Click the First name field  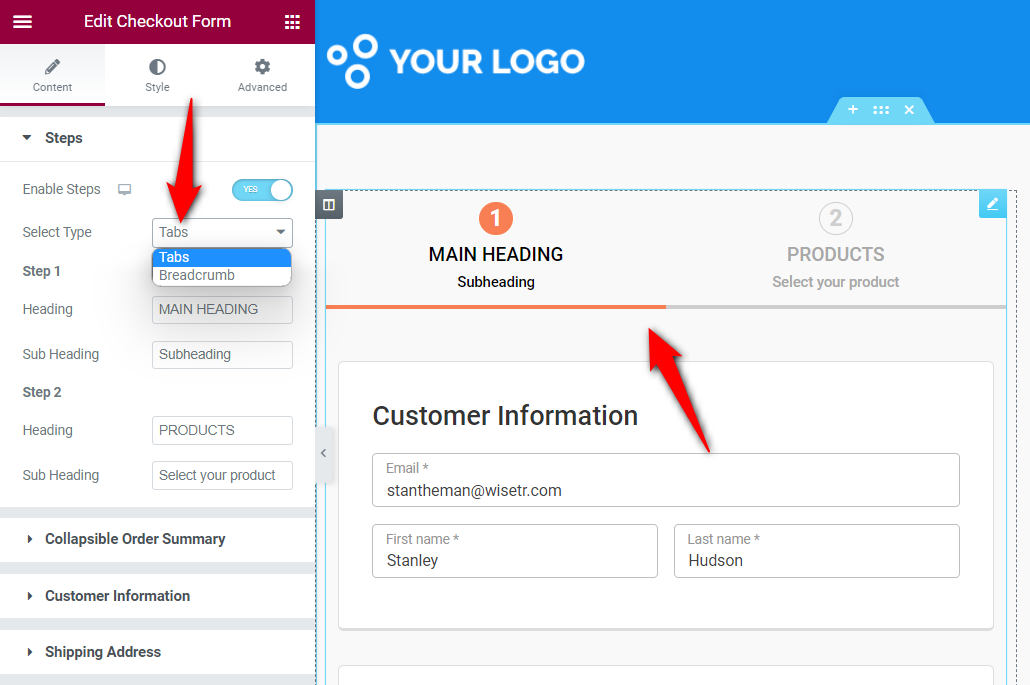(514, 551)
